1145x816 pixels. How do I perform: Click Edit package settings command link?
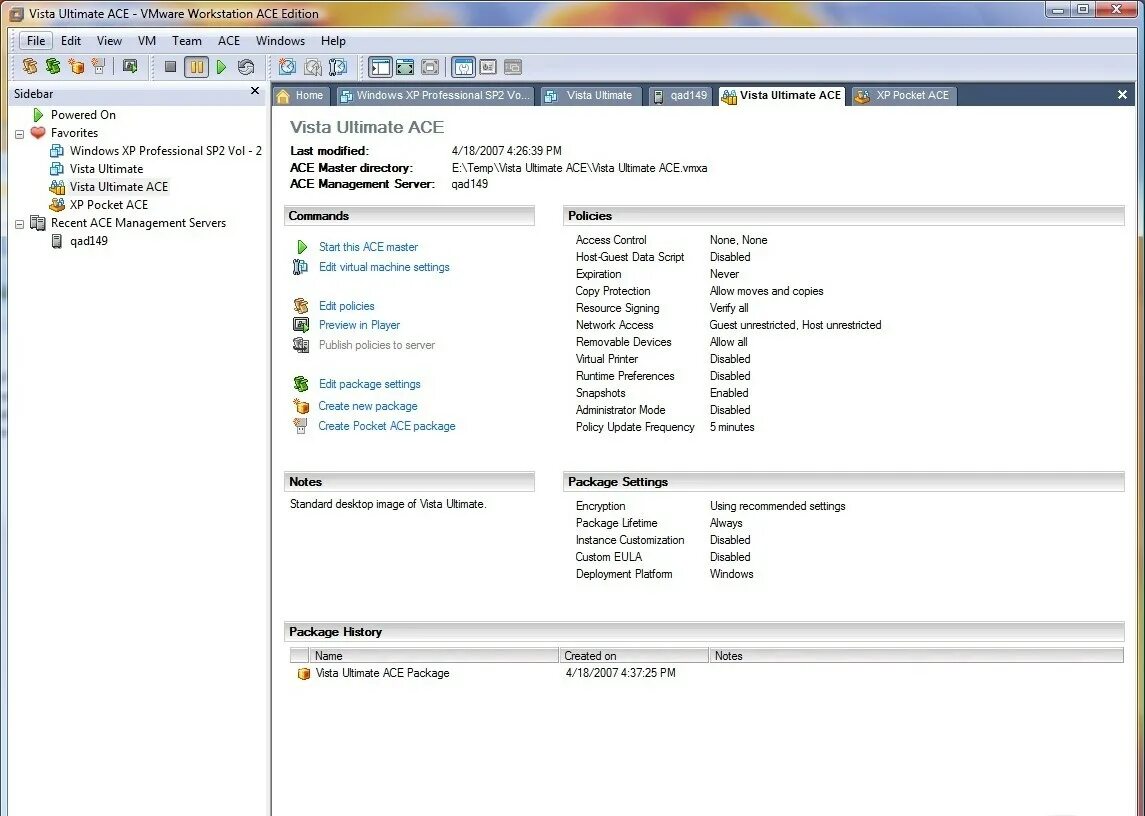pos(369,384)
